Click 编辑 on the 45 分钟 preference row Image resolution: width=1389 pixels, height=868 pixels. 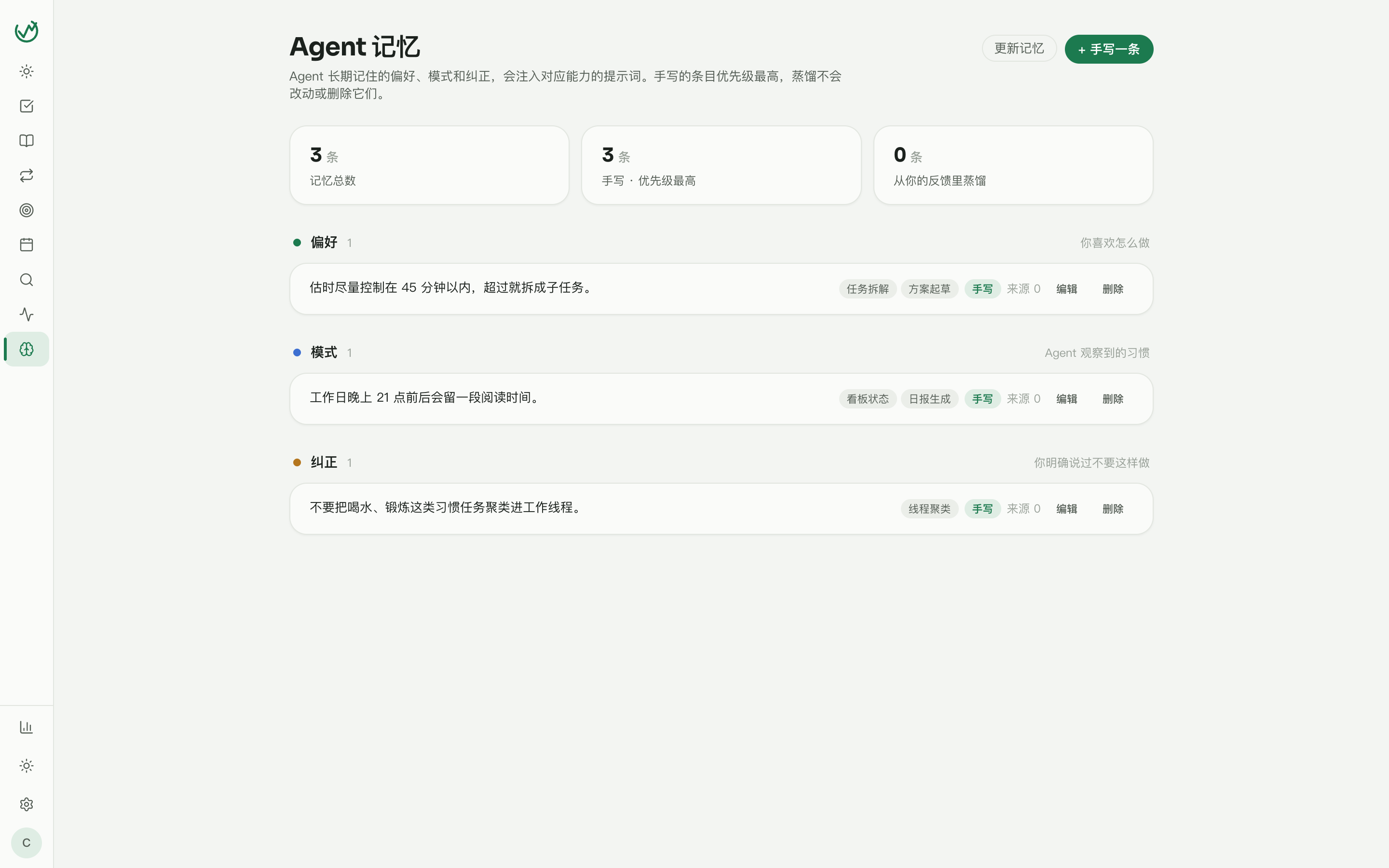click(1066, 289)
